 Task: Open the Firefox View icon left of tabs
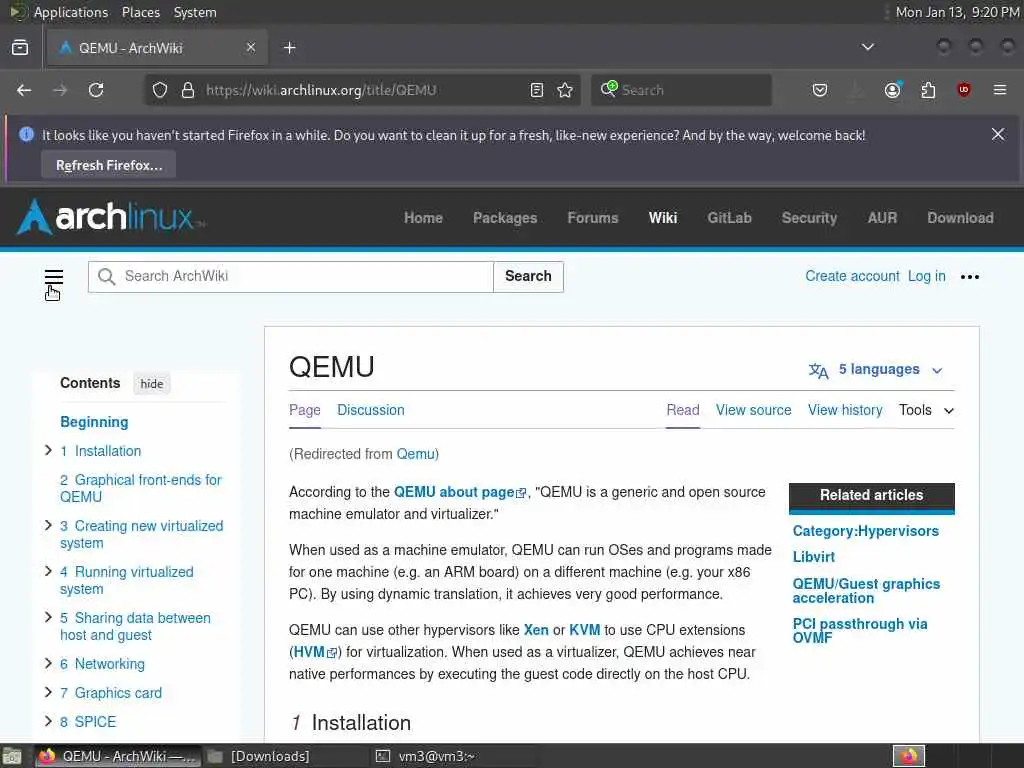coord(20,48)
